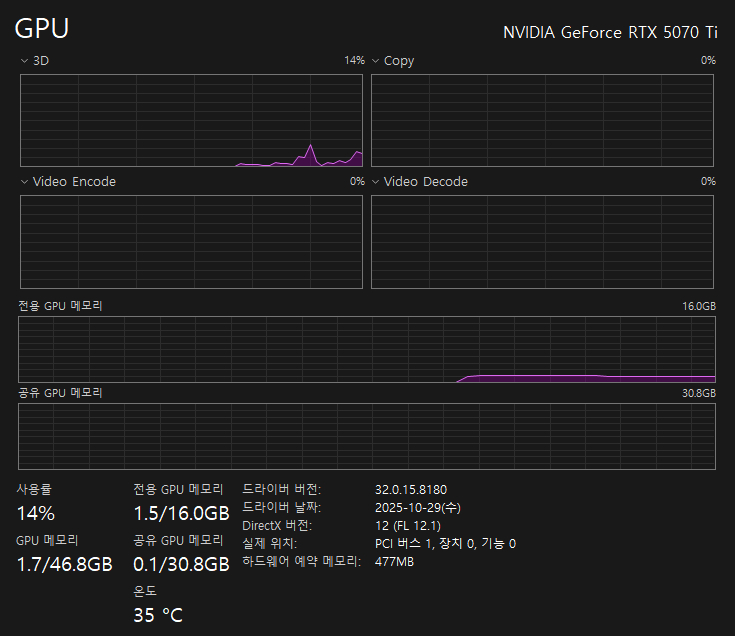This screenshot has height=636, width=735.
Task: Click the 35 °C temperature reading
Action: pos(158,614)
